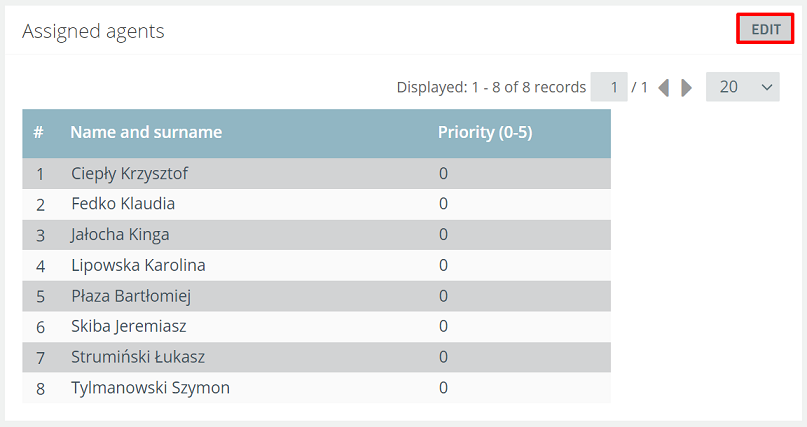Select the Lipowska Karolina row

tap(317, 265)
